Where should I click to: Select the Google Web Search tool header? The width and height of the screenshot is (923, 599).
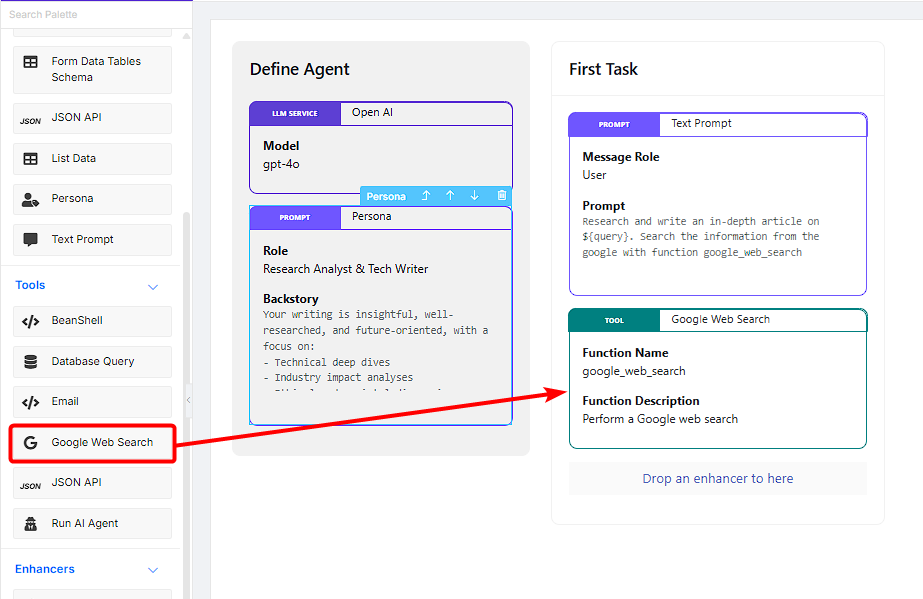pyautogui.click(x=718, y=320)
